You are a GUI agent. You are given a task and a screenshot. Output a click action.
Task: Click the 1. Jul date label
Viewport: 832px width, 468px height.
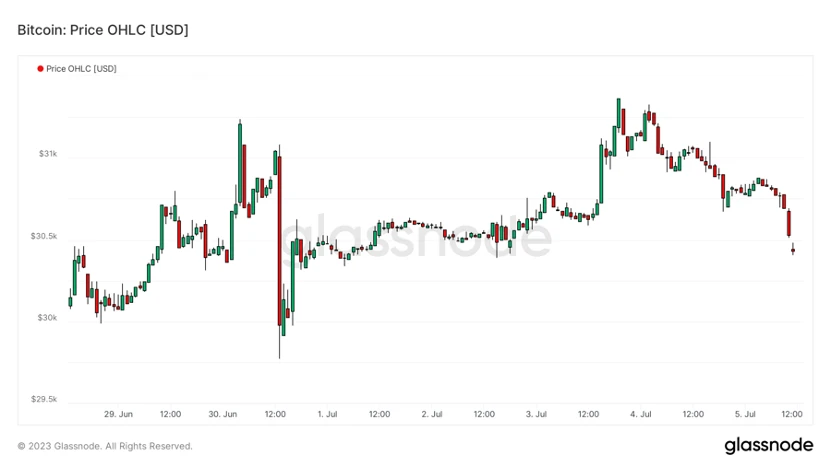327,414
